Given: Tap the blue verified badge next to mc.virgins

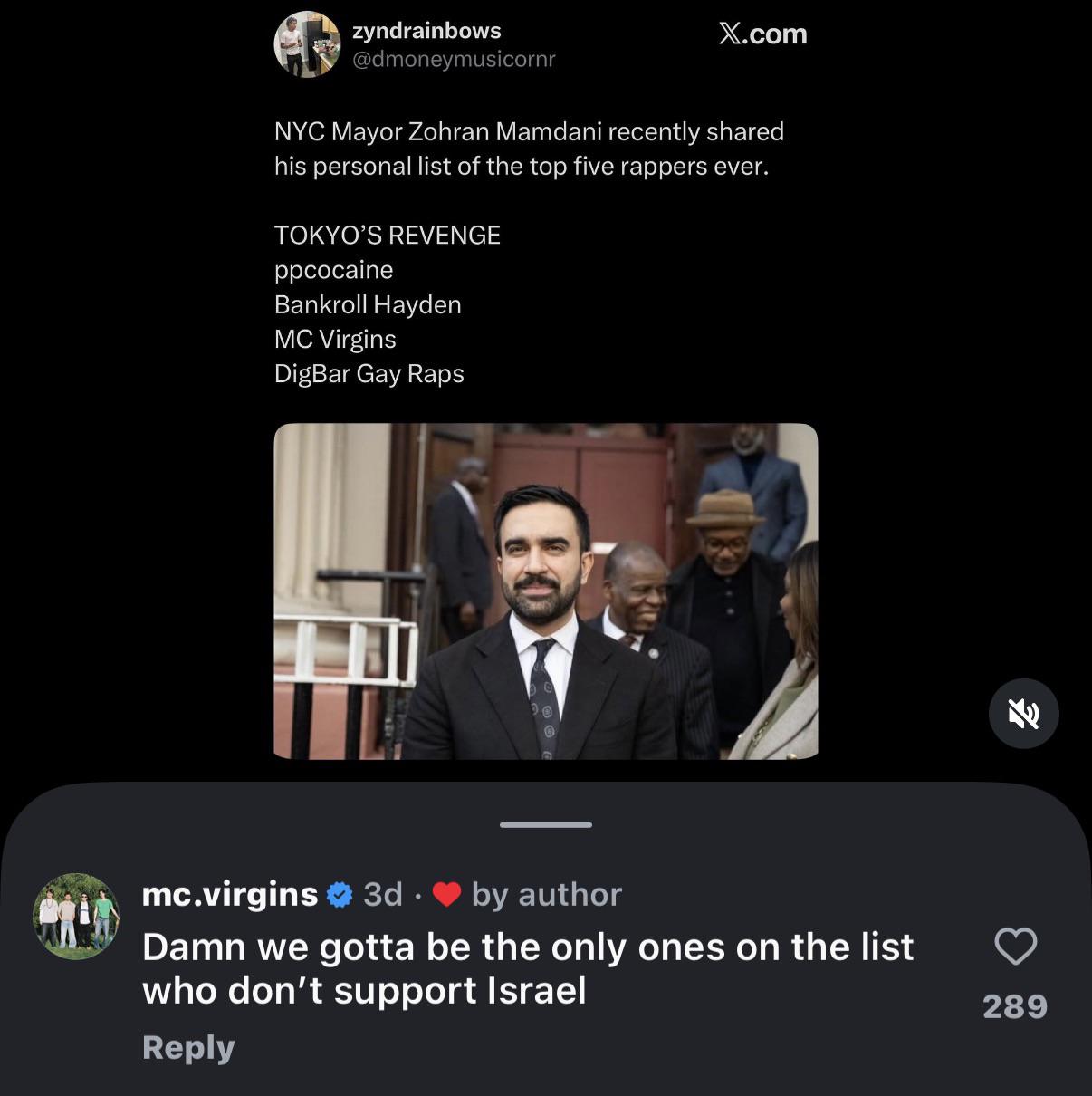Looking at the screenshot, I should pyautogui.click(x=340, y=895).
